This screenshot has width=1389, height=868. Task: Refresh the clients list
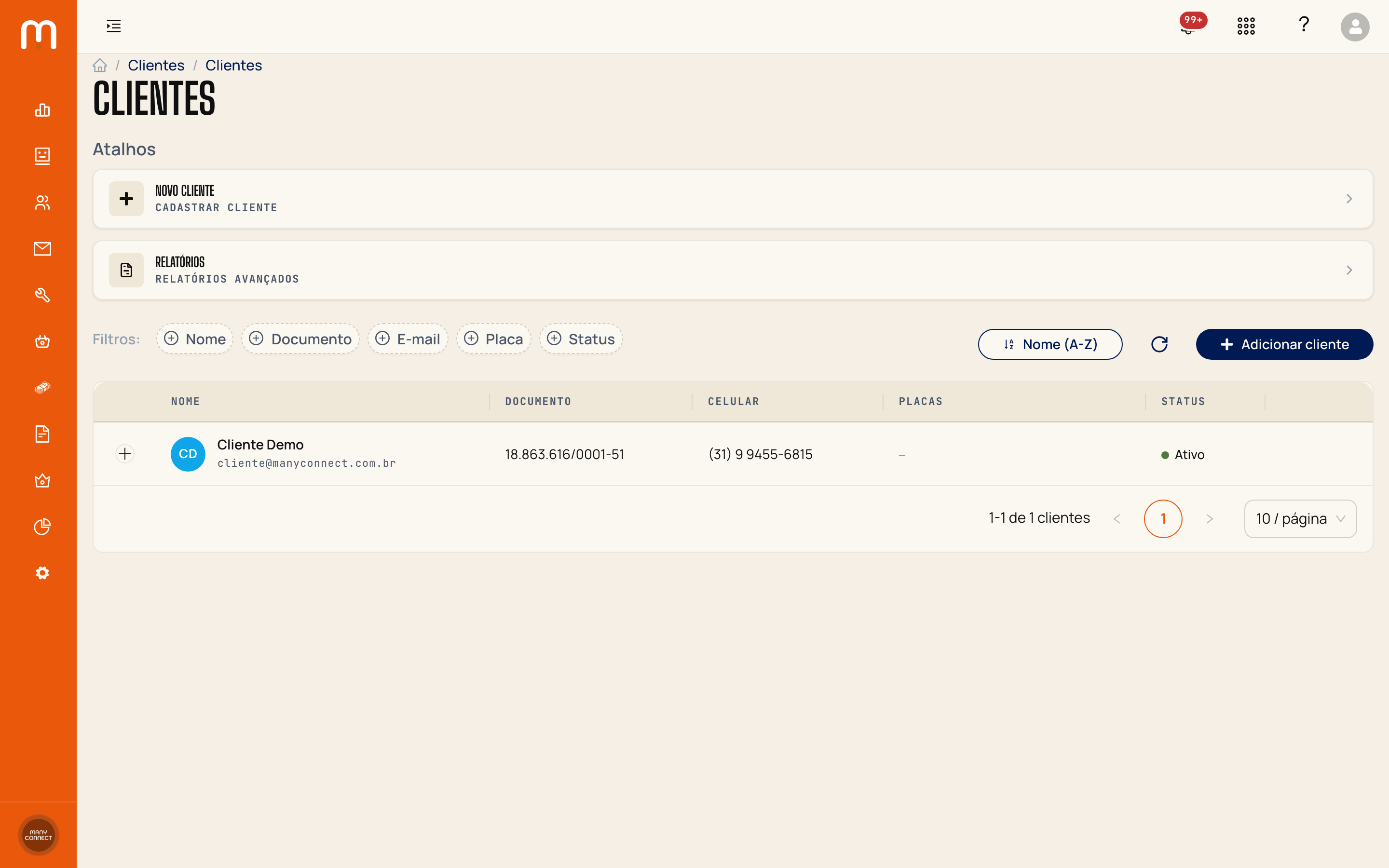click(1159, 344)
